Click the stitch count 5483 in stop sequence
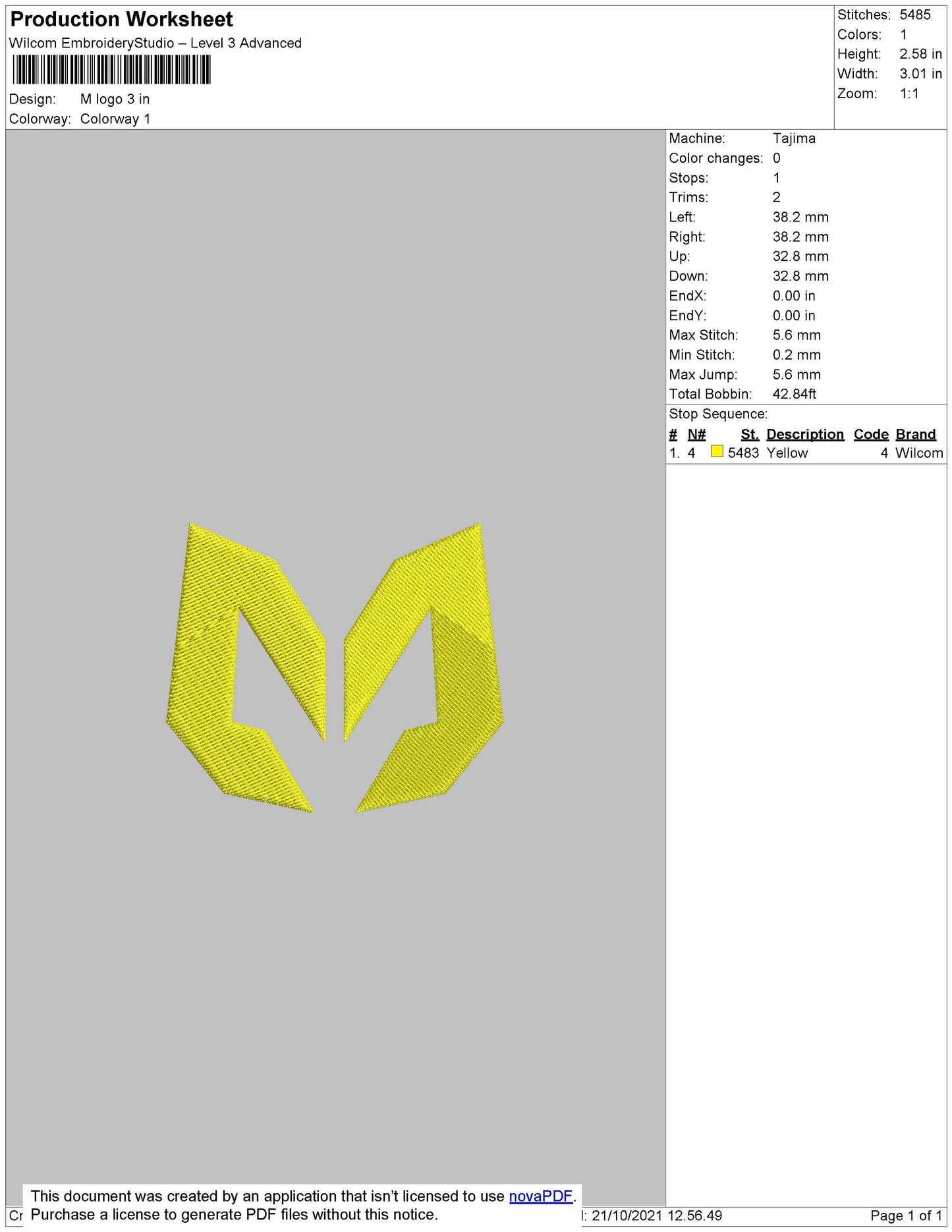The height and width of the screenshot is (1232, 952). [x=743, y=453]
